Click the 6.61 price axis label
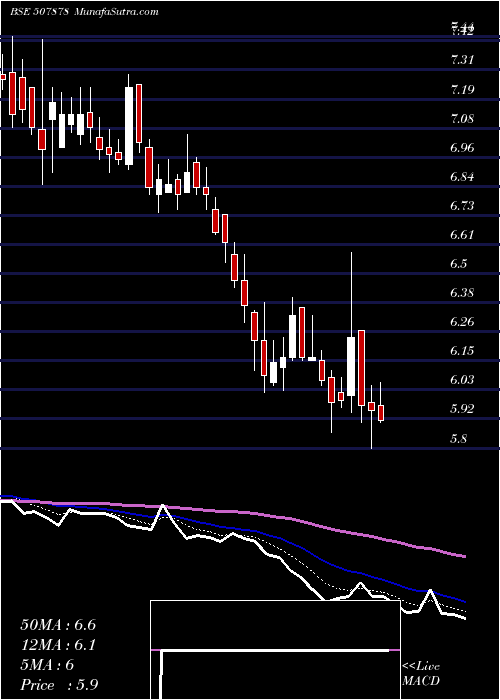The height and width of the screenshot is (700, 500). pyautogui.click(x=462, y=235)
